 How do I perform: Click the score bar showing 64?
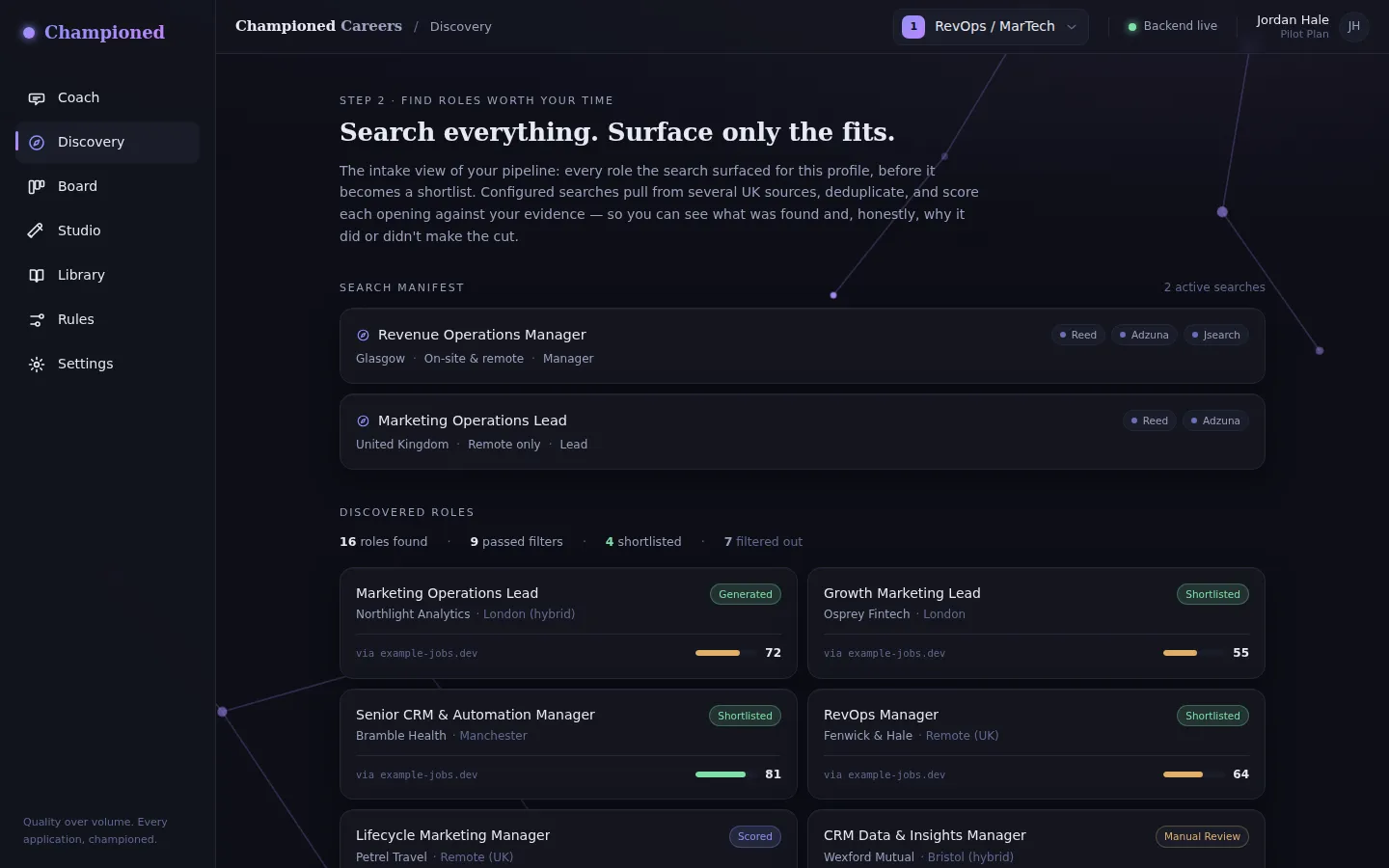1192,774
